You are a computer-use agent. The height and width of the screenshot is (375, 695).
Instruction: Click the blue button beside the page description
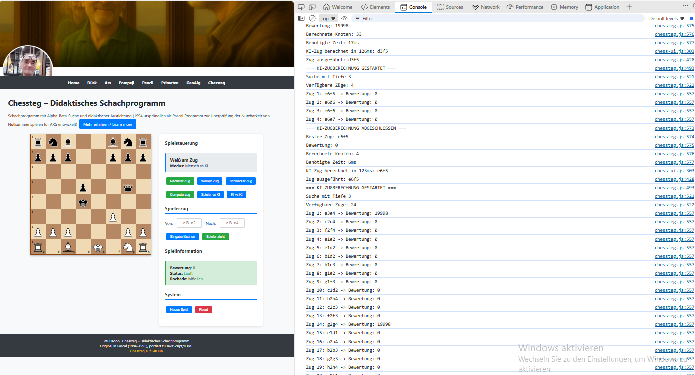pyautogui.click(x=108, y=125)
